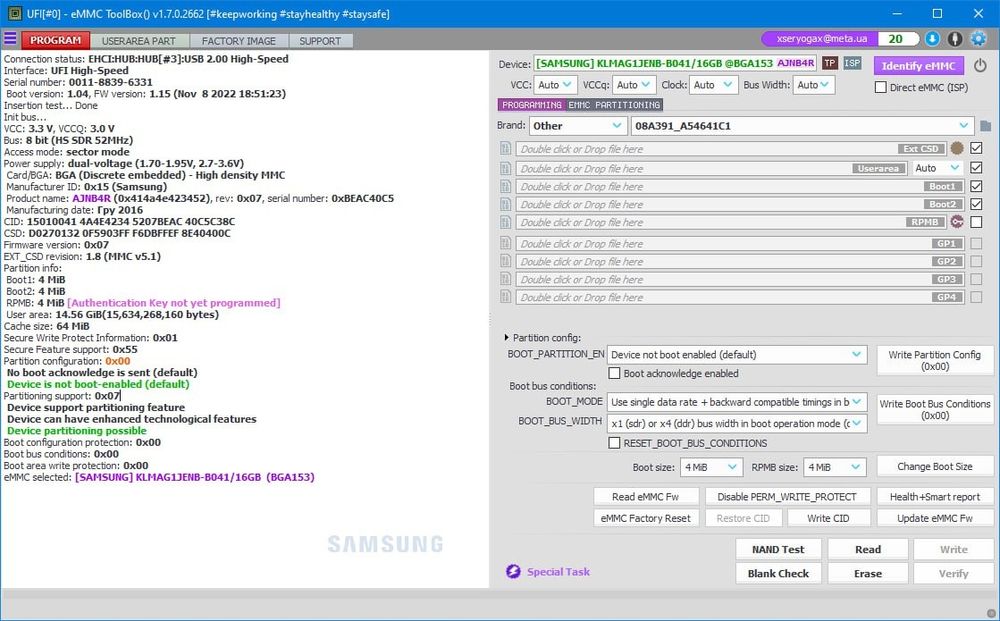Click the USB connection icon

955,39
